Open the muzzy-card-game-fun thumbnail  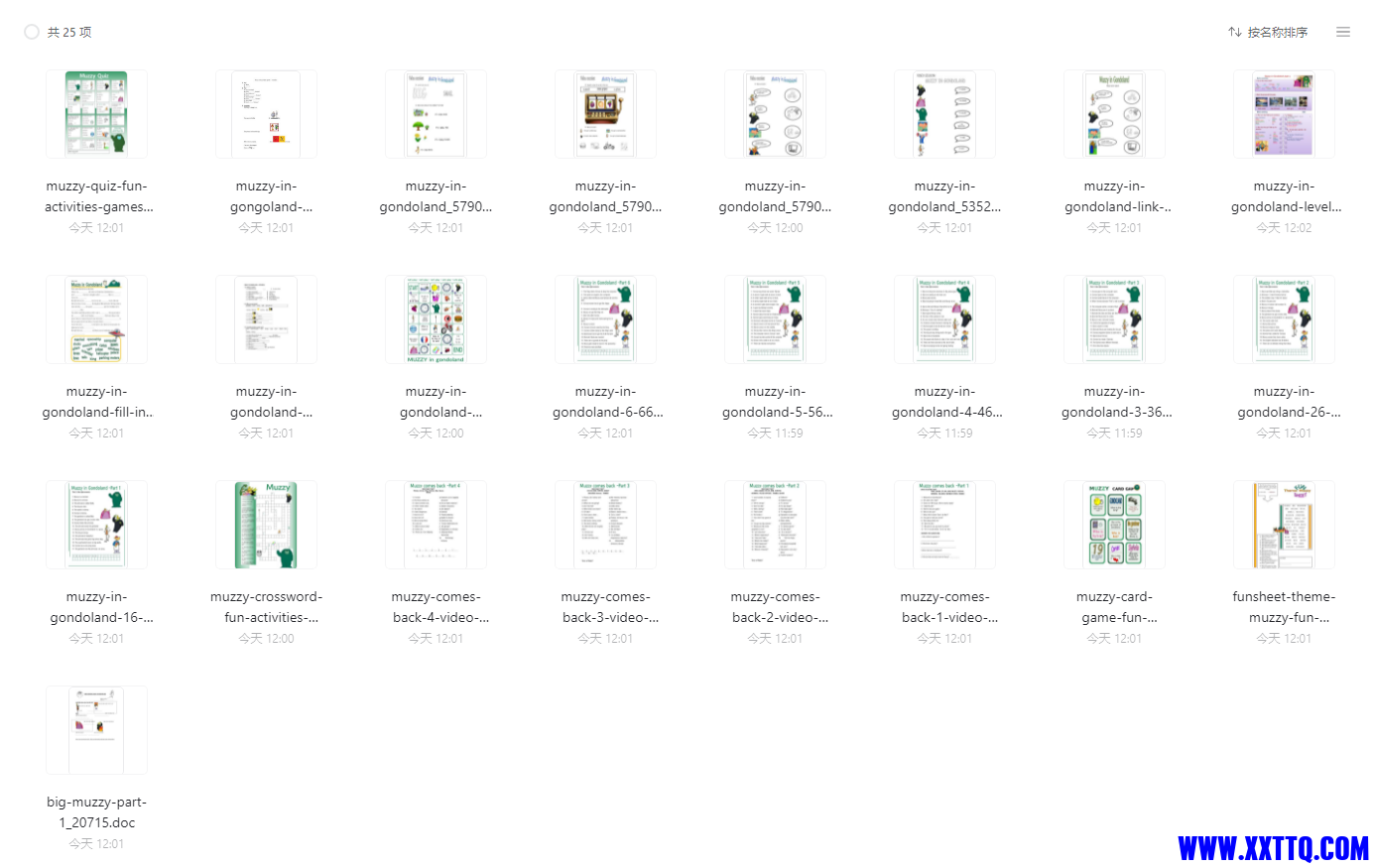[x=1114, y=525]
